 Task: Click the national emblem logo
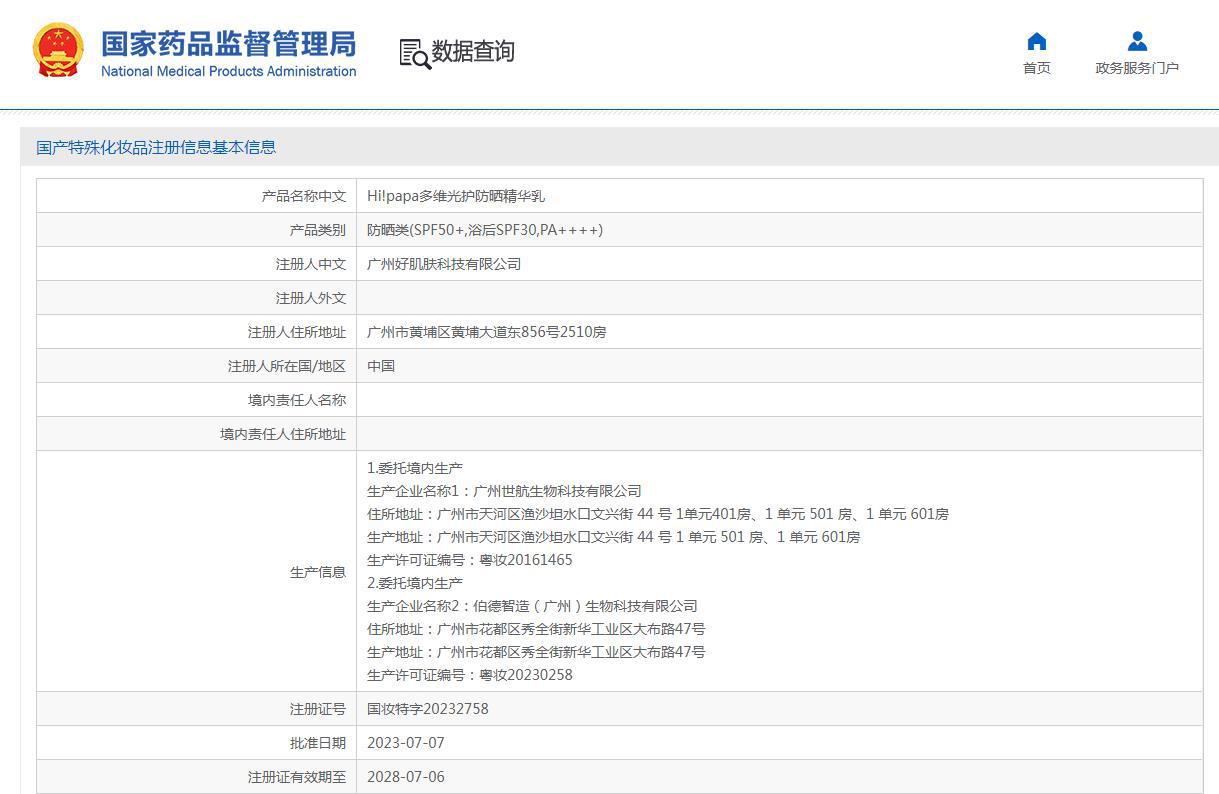[59, 51]
